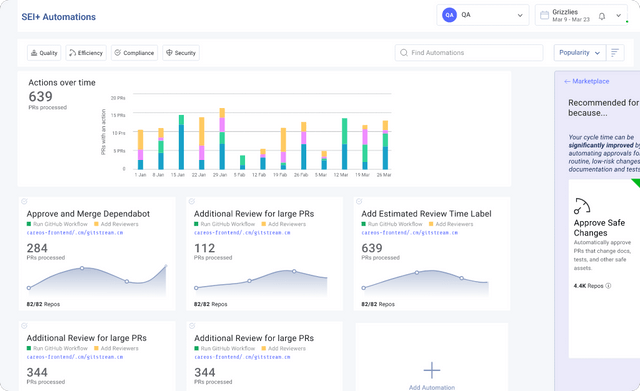Open the calendar icon for Grizzlies sprint
The height and width of the screenshot is (391, 640).
(x=544, y=16)
